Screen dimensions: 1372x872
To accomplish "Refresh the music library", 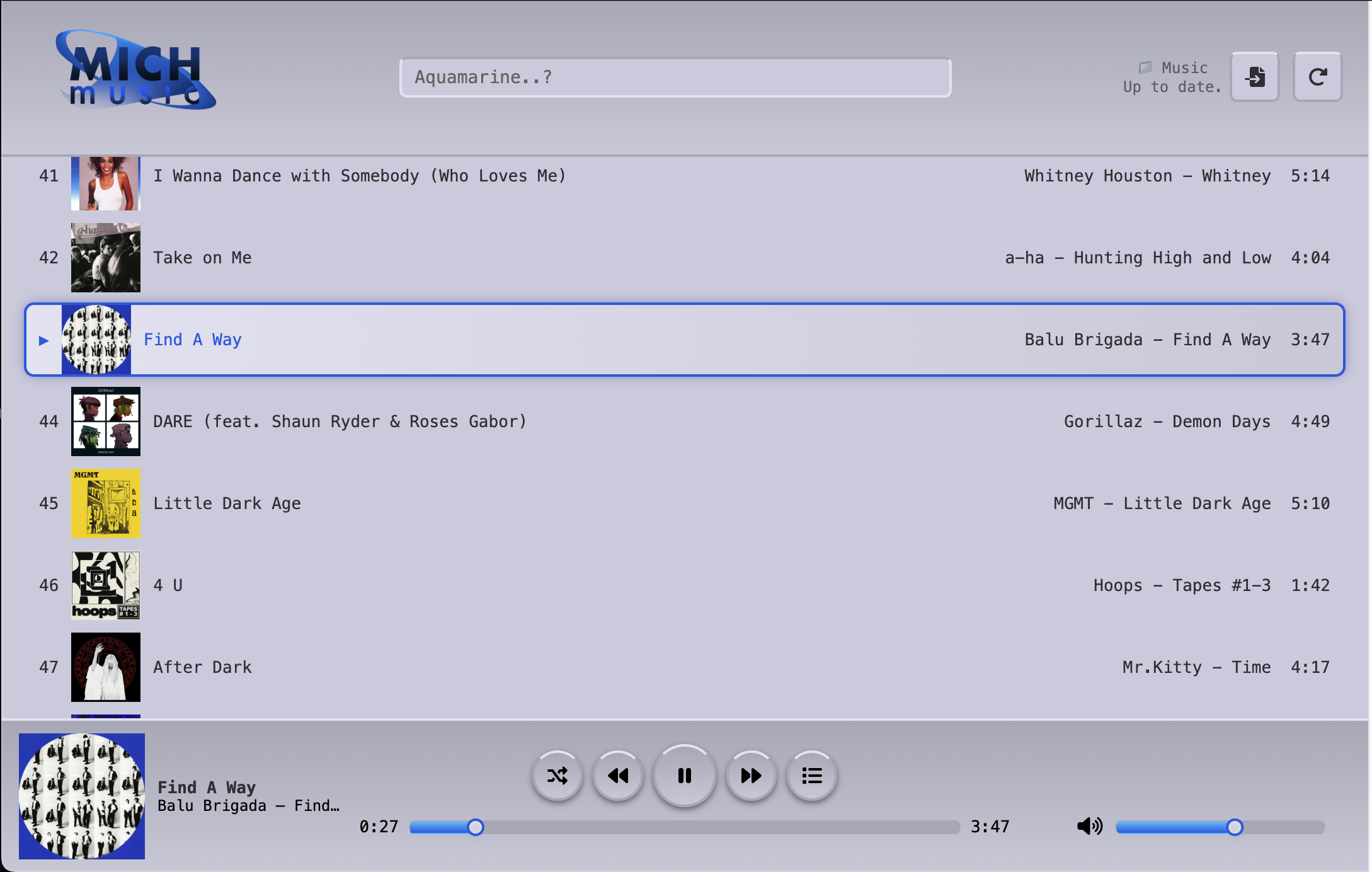I will pos(1317,77).
